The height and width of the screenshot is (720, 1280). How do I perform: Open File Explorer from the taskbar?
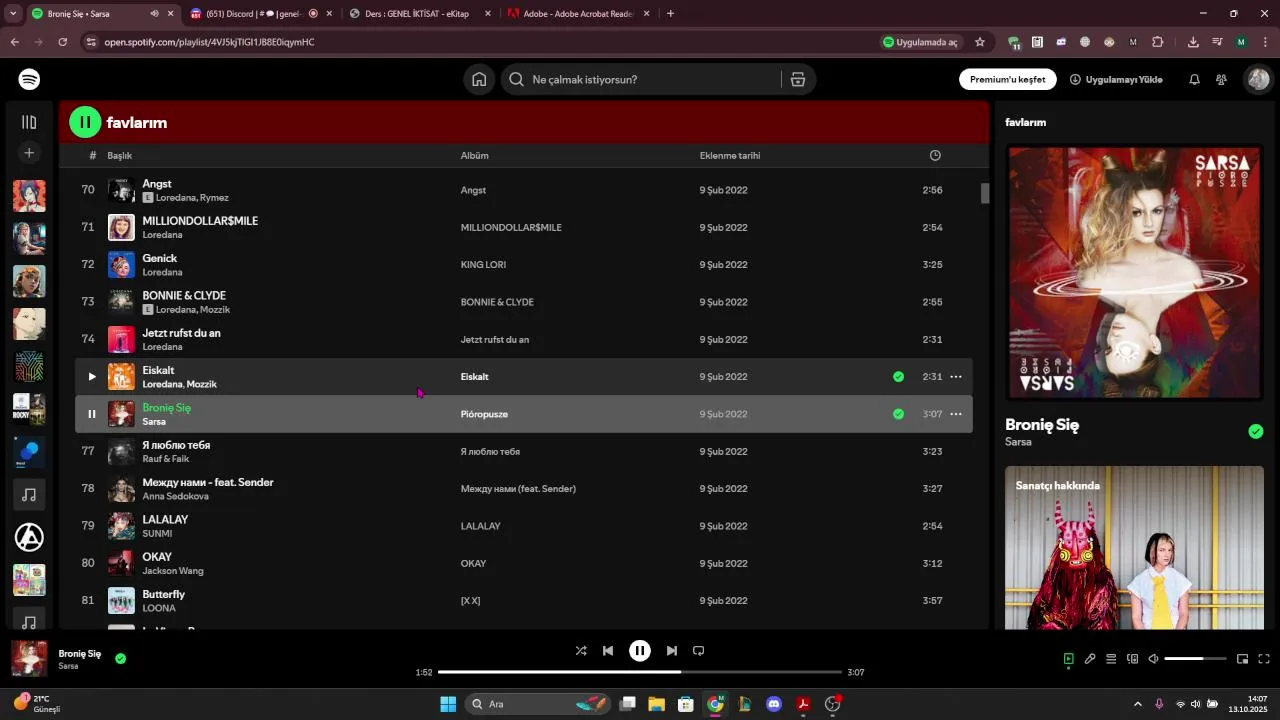click(x=657, y=704)
